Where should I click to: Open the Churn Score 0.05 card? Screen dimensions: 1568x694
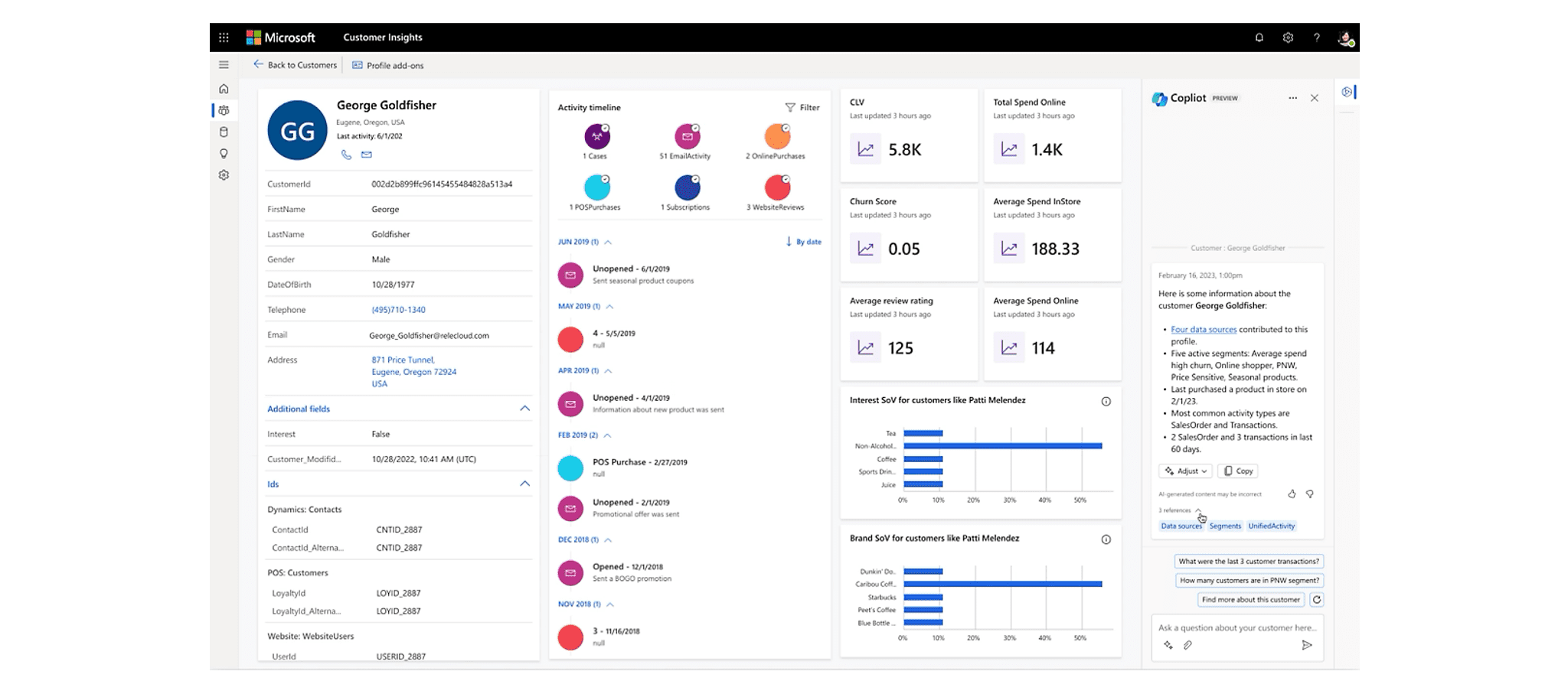coord(909,235)
